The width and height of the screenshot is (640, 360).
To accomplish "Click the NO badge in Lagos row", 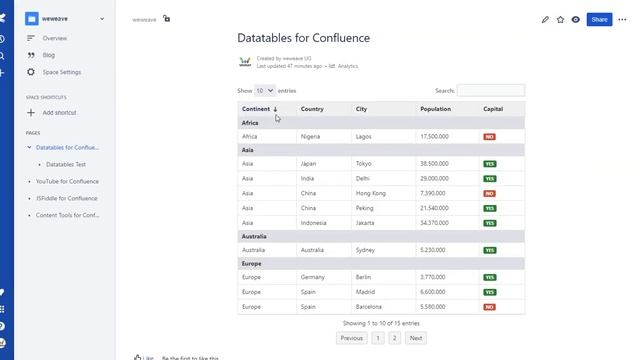I will click(489, 137).
